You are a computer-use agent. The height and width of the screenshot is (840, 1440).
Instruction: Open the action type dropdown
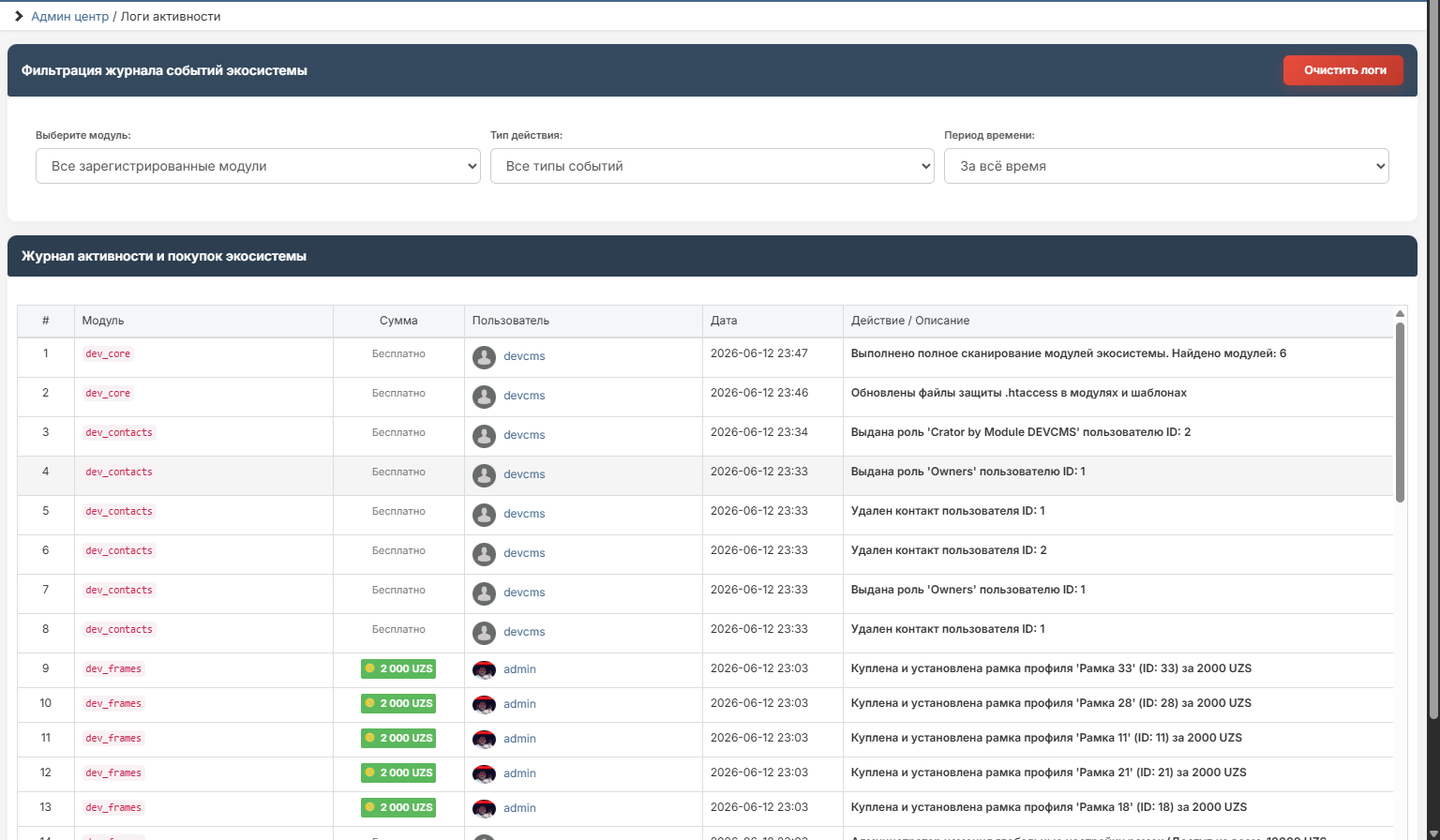pyautogui.click(x=712, y=166)
